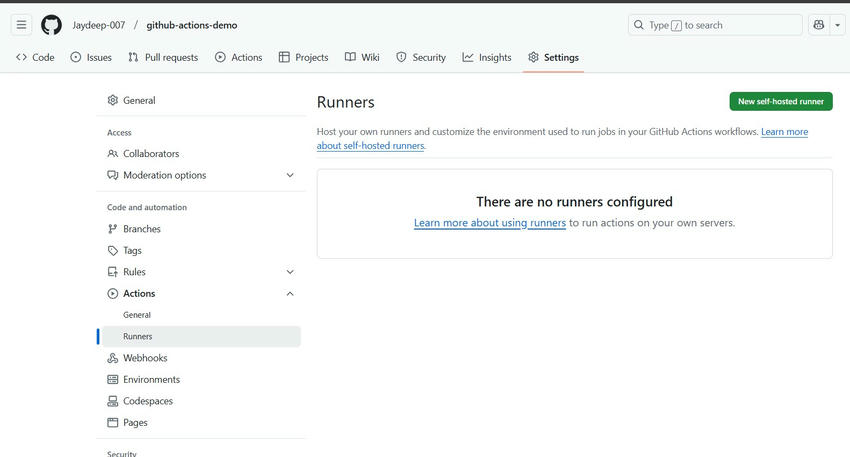Open Branches settings
The image size is (850, 457).
pyautogui.click(x=201, y=229)
